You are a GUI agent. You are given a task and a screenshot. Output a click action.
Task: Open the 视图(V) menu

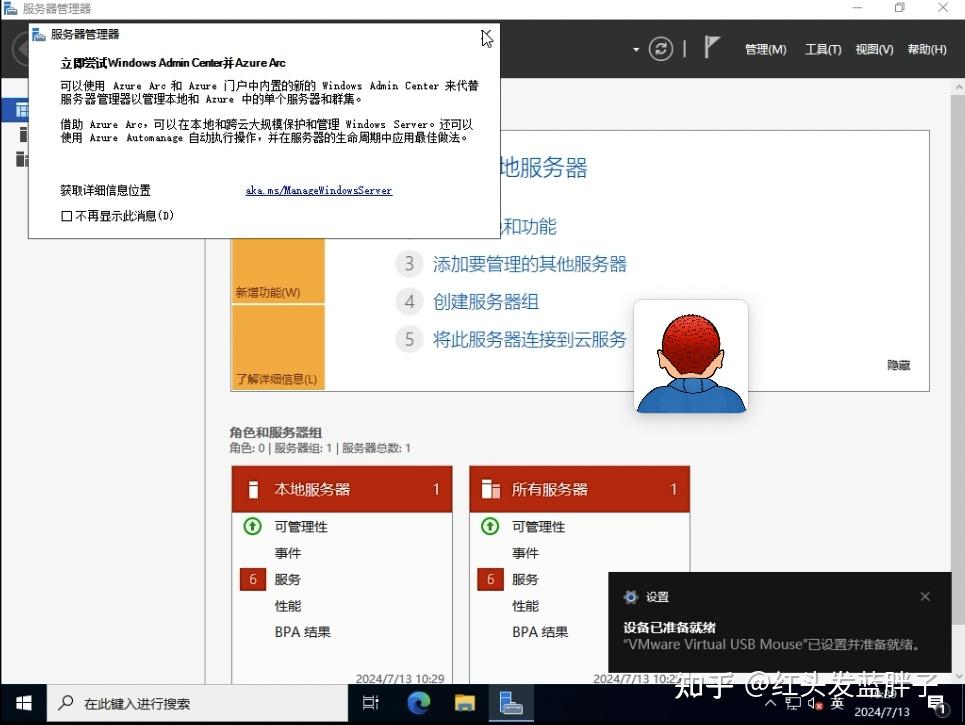874,48
